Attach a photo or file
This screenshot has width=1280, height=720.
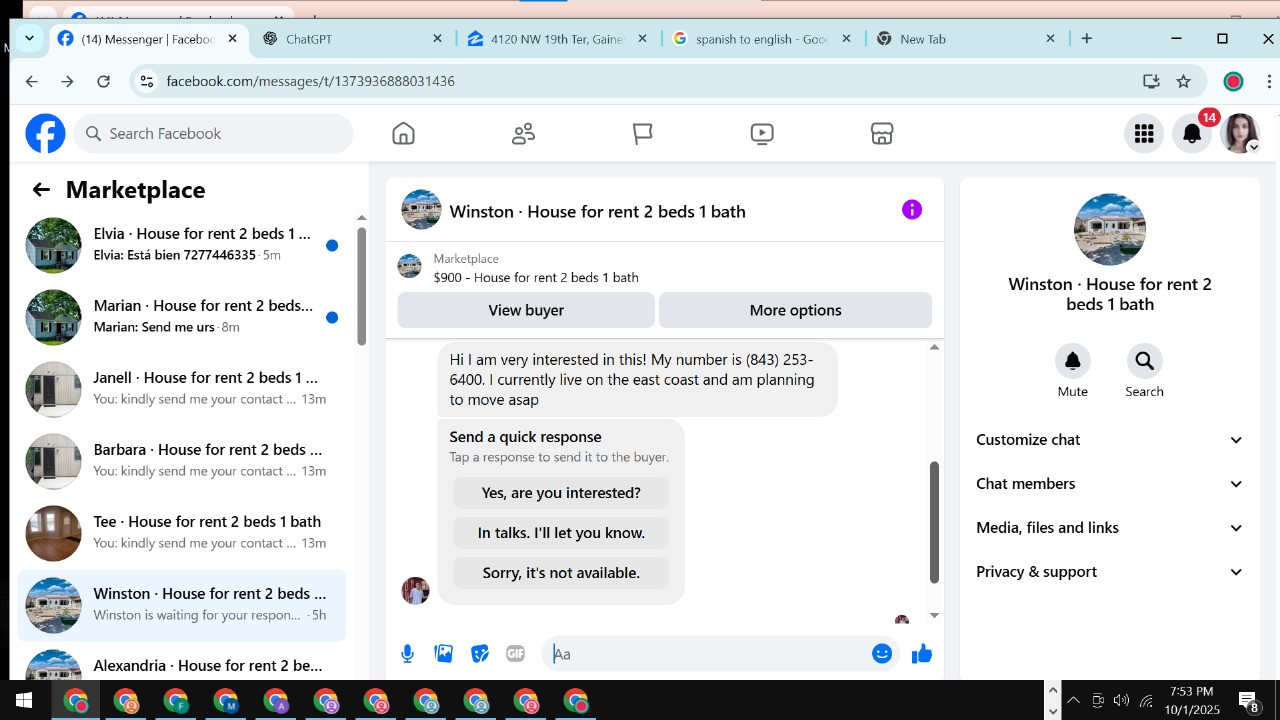[x=444, y=654]
